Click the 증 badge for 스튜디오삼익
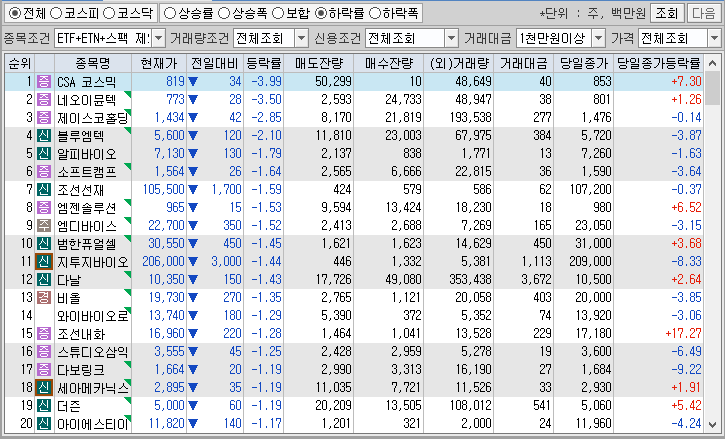This screenshot has width=725, height=439. click(x=44, y=352)
